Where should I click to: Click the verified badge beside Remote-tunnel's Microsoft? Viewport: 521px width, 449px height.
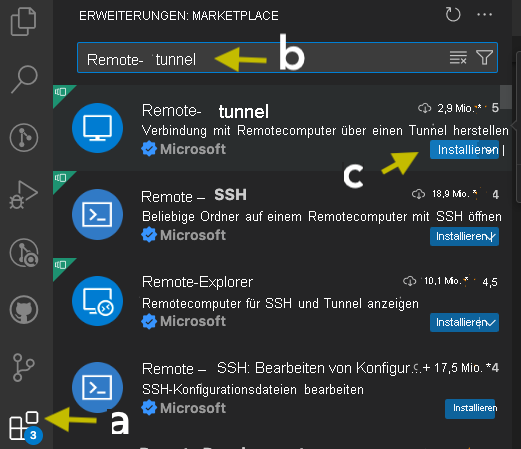point(149,149)
